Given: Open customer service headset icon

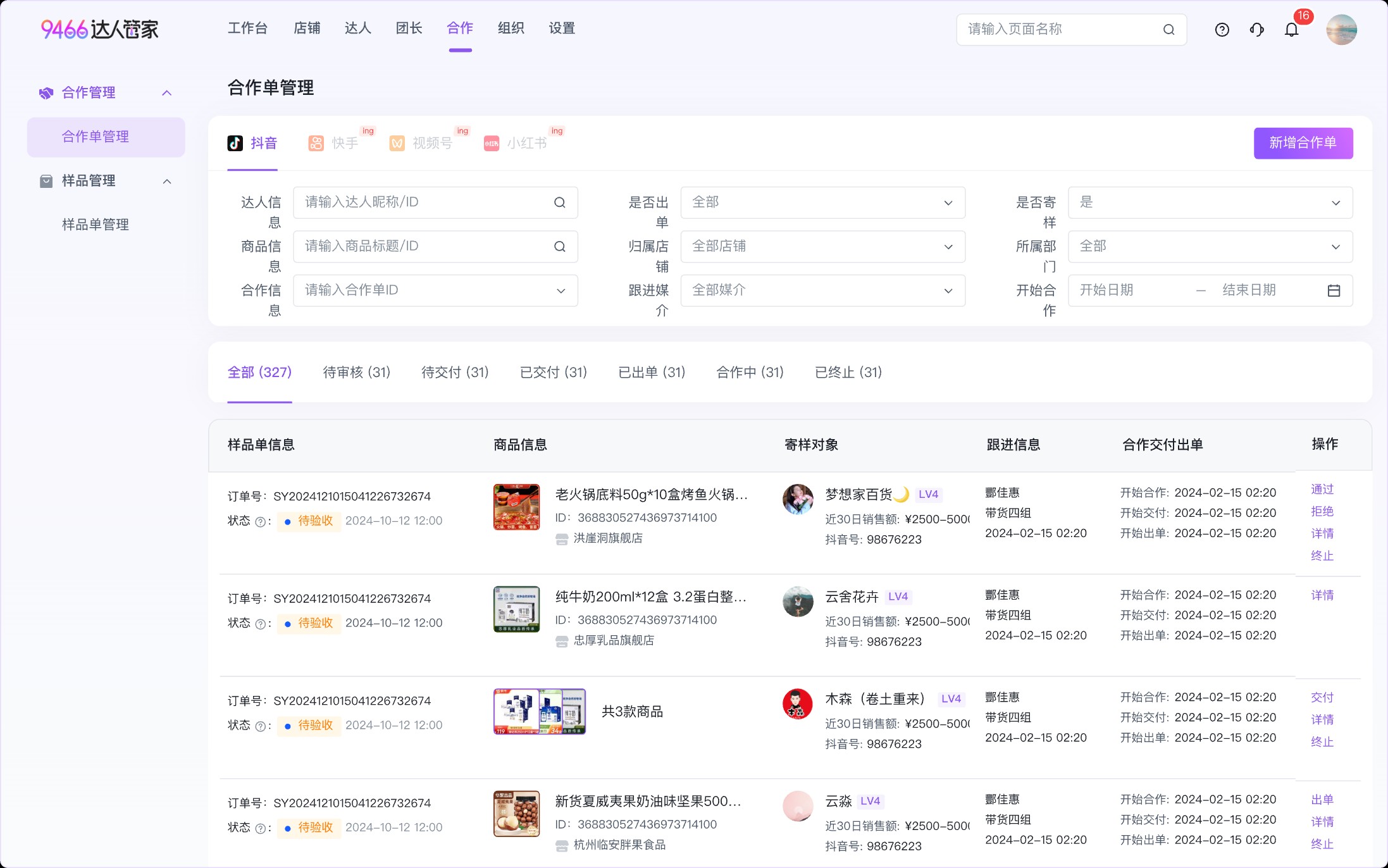Looking at the screenshot, I should (1256, 30).
